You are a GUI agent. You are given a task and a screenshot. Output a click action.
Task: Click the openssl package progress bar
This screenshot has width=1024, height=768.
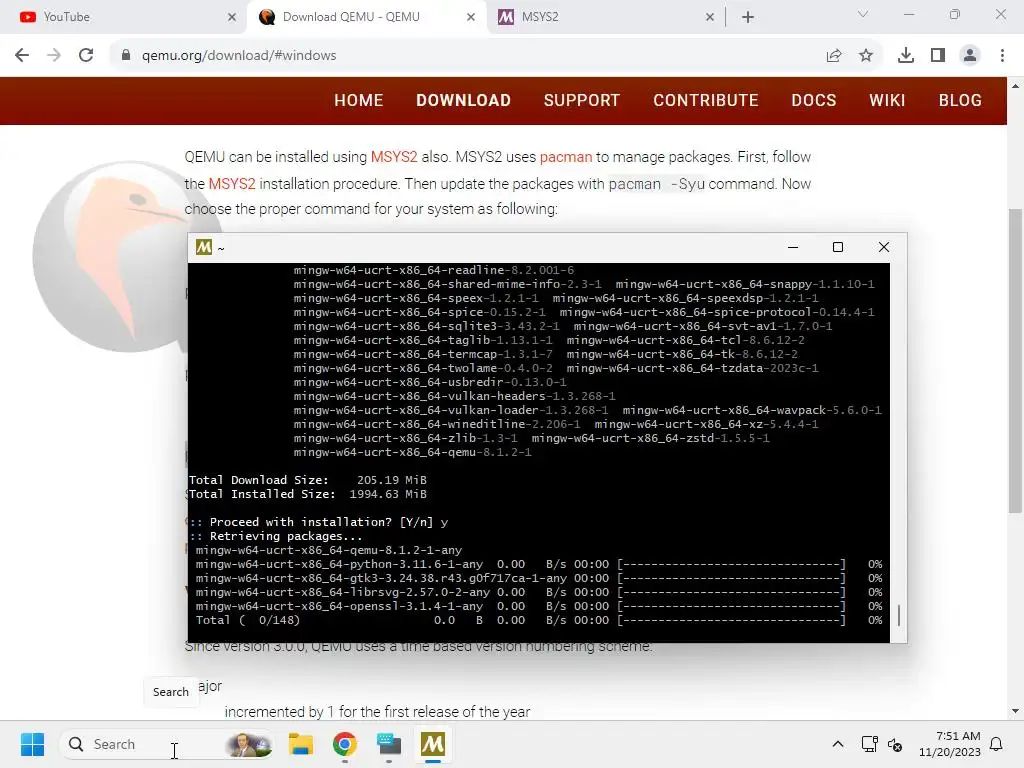tap(731, 607)
